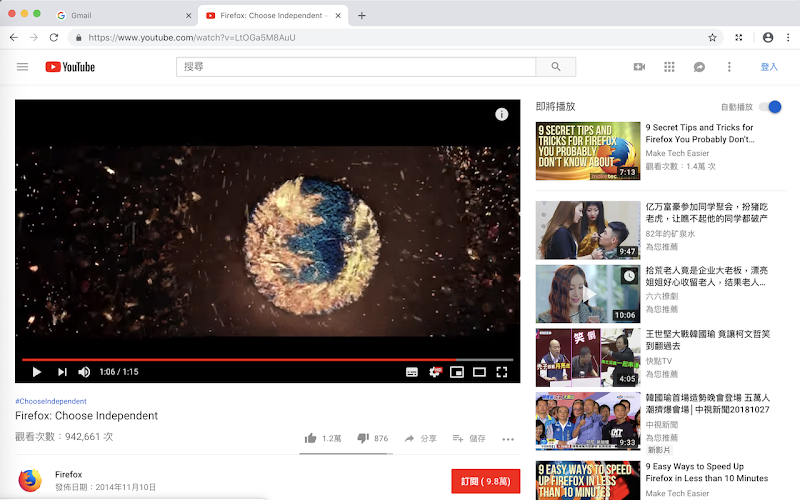This screenshot has width=800, height=500.
Task: Open the upload video camera icon
Action: pyautogui.click(x=639, y=67)
